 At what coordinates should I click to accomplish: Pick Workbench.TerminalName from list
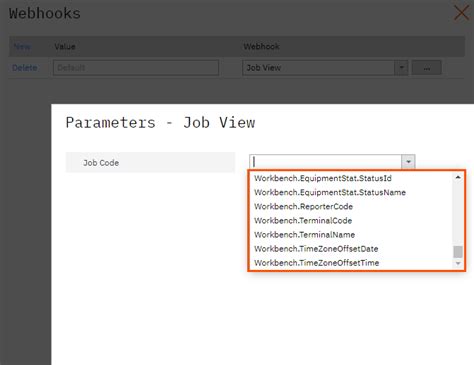pyautogui.click(x=304, y=235)
